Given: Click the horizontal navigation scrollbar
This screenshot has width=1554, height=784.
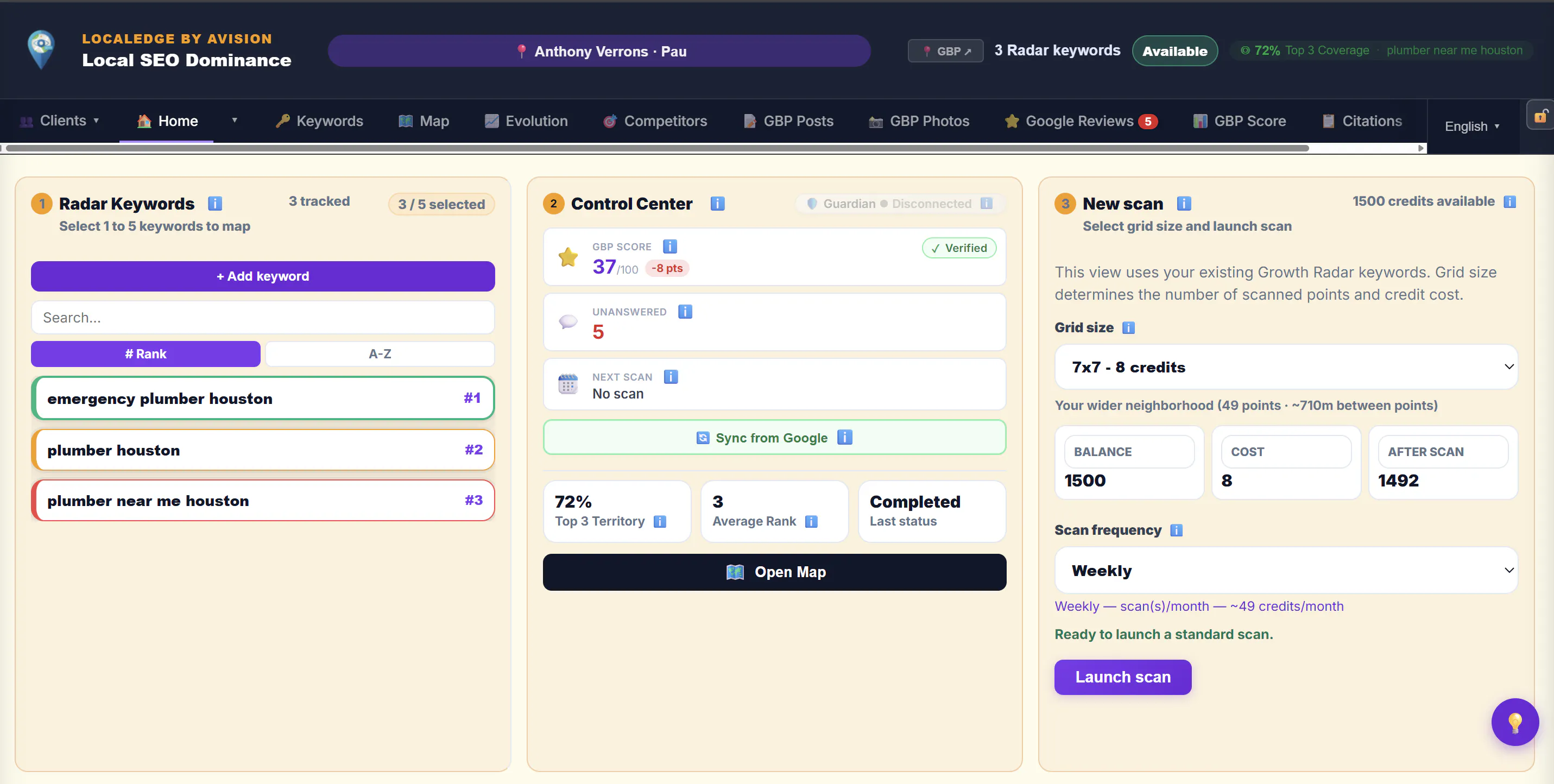Looking at the screenshot, I should point(658,148).
